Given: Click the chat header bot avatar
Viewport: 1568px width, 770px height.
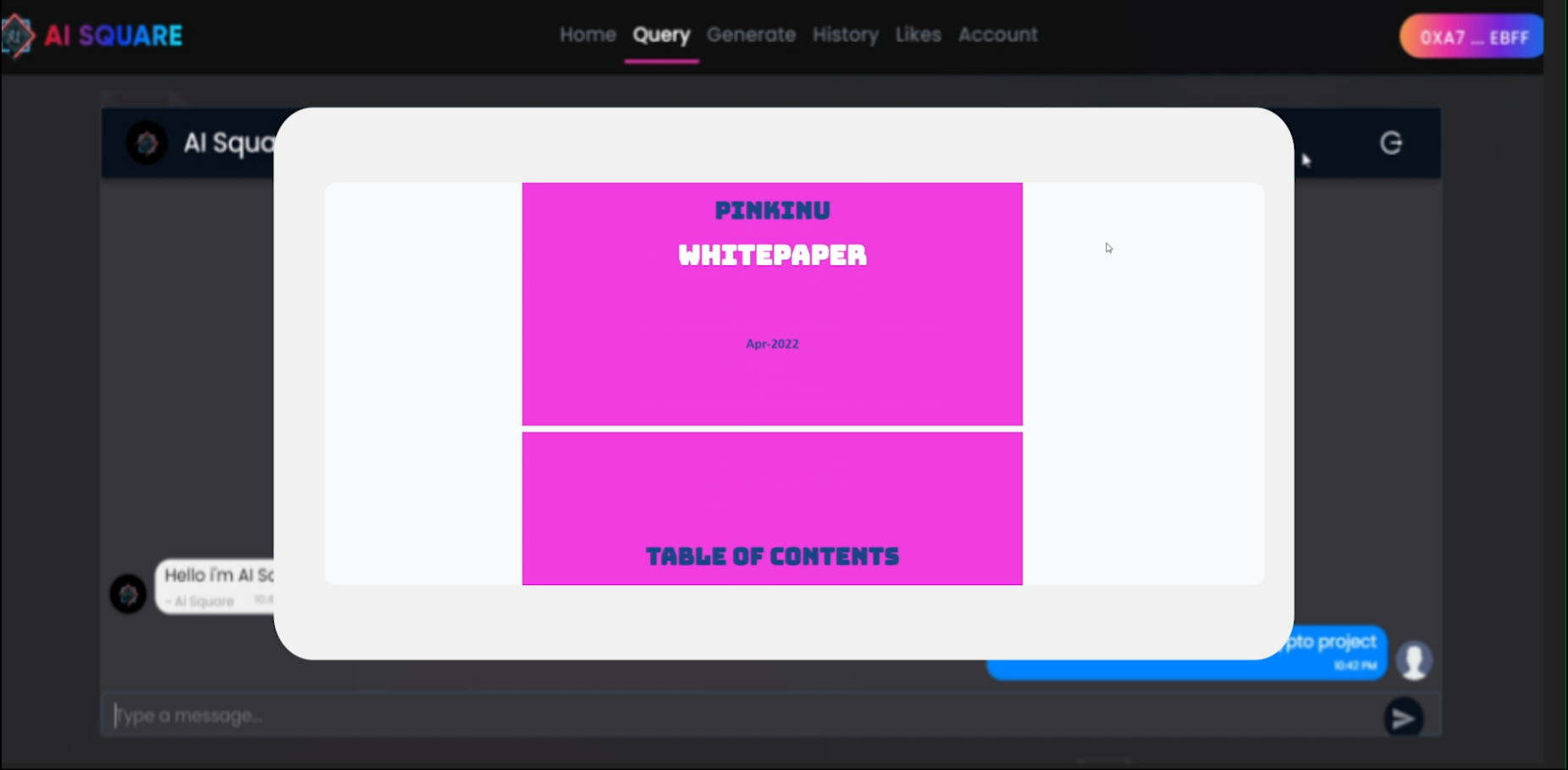Looking at the screenshot, I should (x=147, y=142).
